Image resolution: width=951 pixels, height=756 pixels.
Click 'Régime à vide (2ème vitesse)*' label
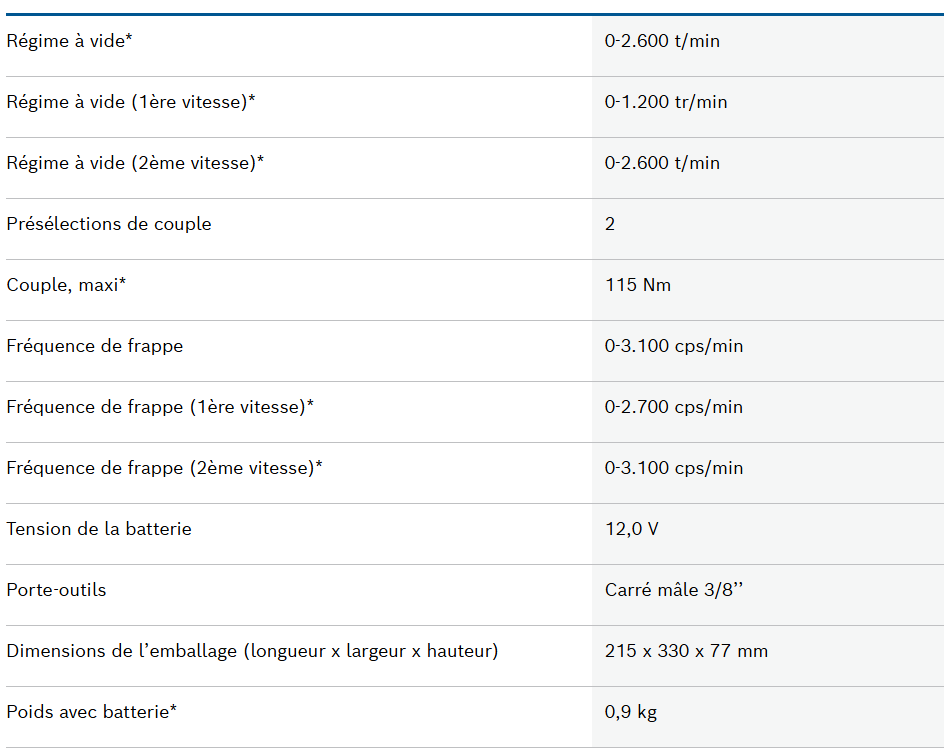[135, 163]
